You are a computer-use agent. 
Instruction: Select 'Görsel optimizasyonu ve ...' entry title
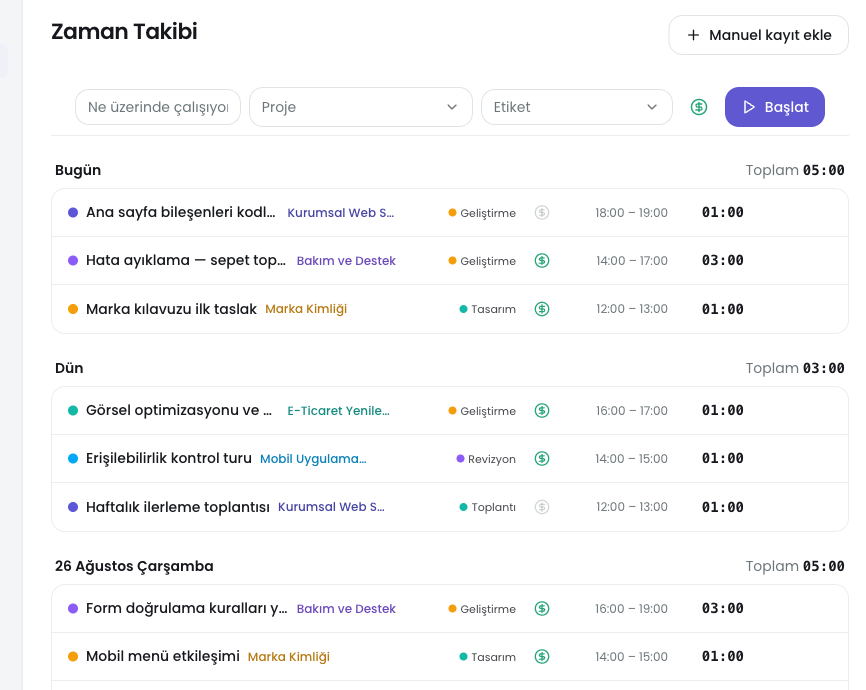click(x=179, y=410)
